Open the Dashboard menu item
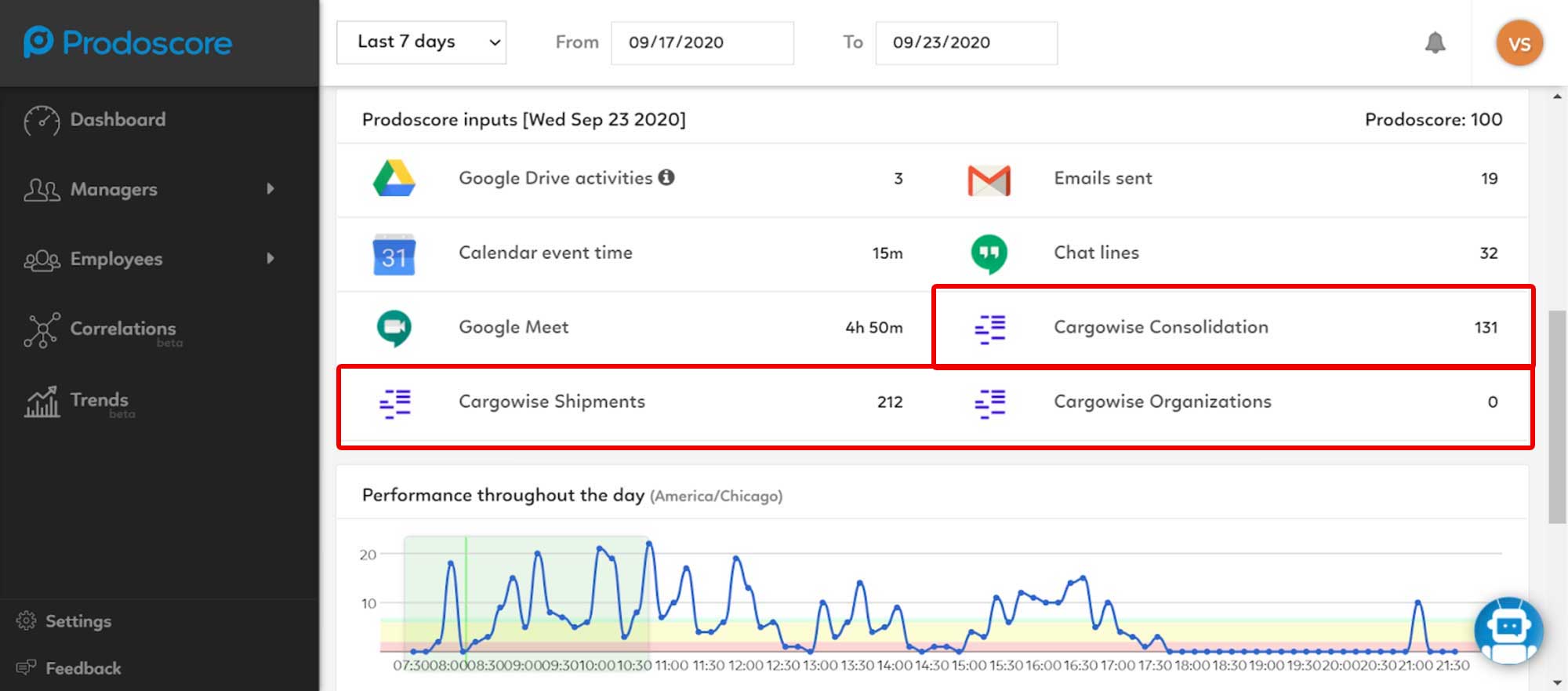The image size is (1568, 691). point(118,120)
